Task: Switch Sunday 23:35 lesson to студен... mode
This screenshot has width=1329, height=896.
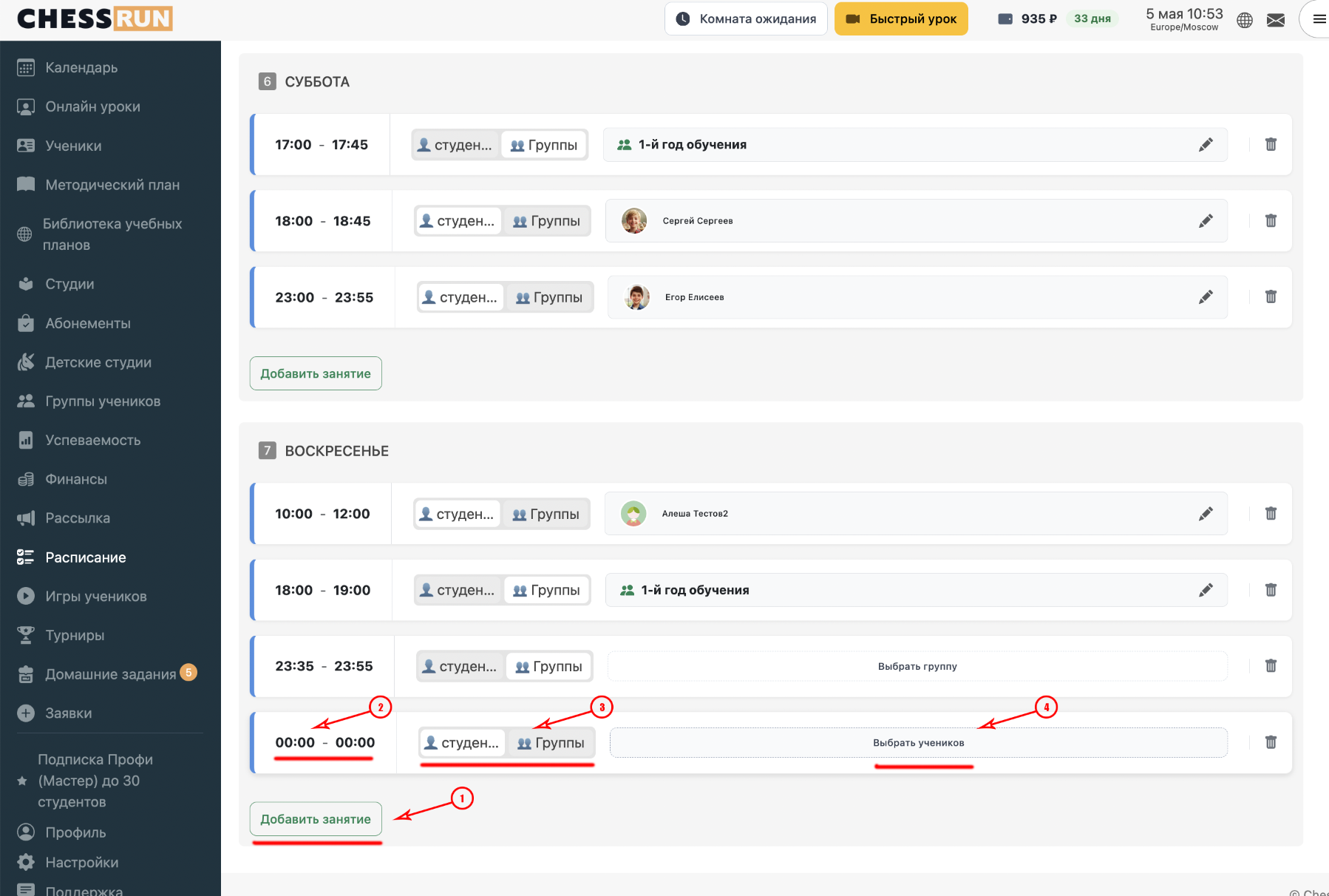Action: pyautogui.click(x=460, y=666)
